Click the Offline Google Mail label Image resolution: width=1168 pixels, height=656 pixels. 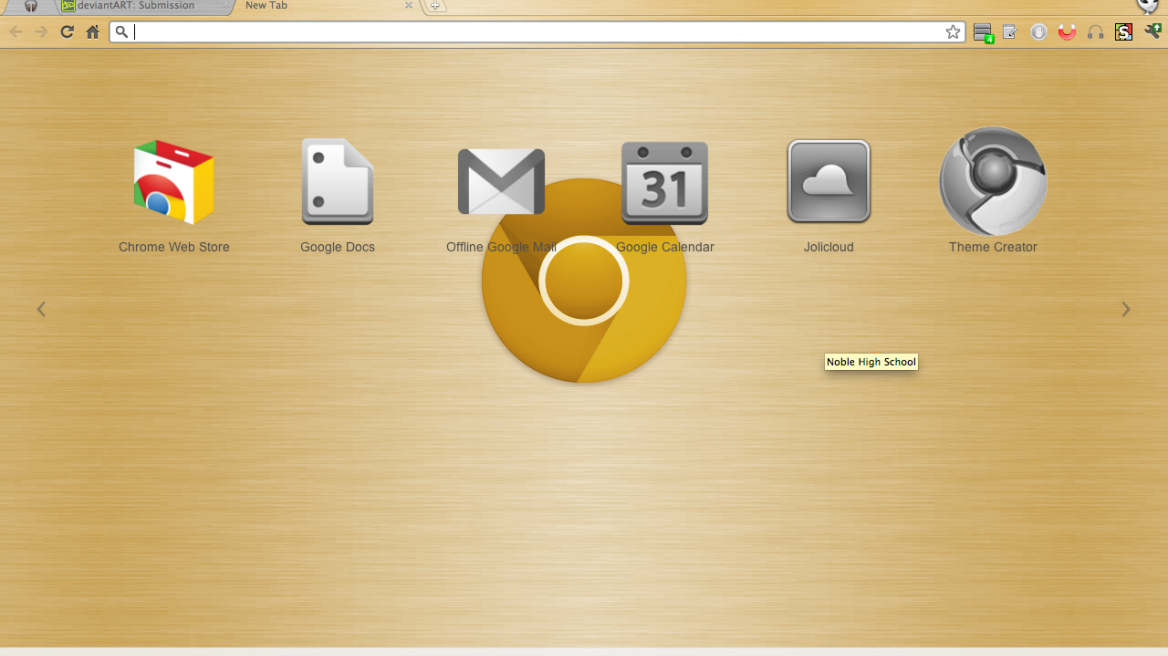tap(501, 247)
